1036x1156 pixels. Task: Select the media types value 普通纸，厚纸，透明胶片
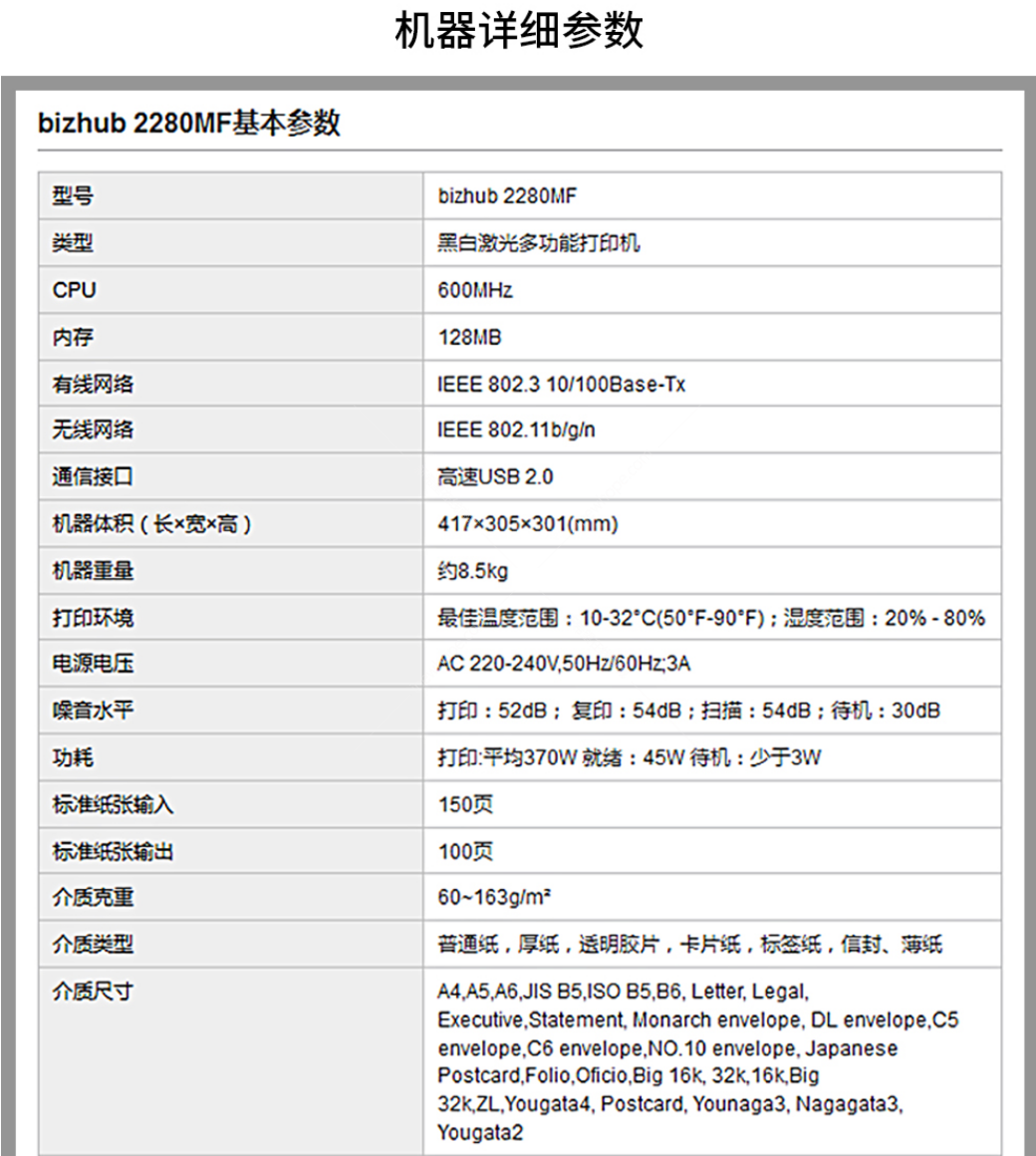[689, 945]
